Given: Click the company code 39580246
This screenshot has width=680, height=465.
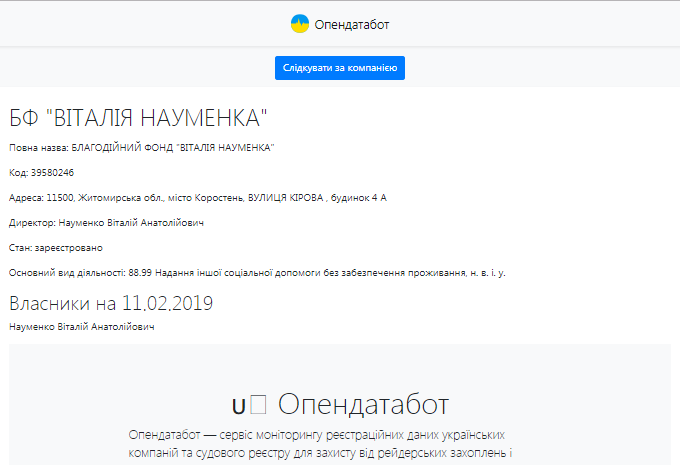Looking at the screenshot, I should point(41,173).
